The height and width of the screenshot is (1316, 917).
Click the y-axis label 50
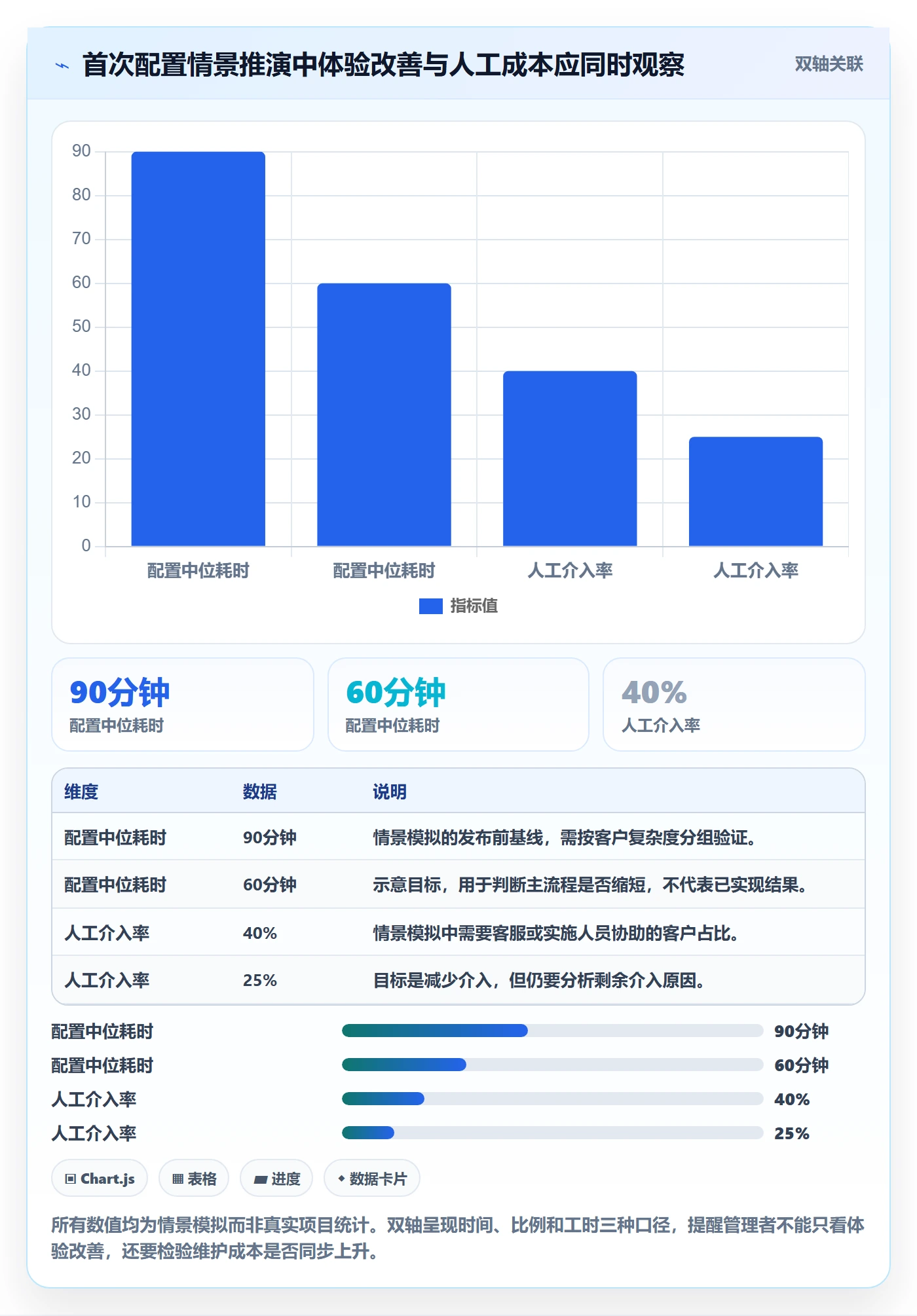[x=81, y=326]
